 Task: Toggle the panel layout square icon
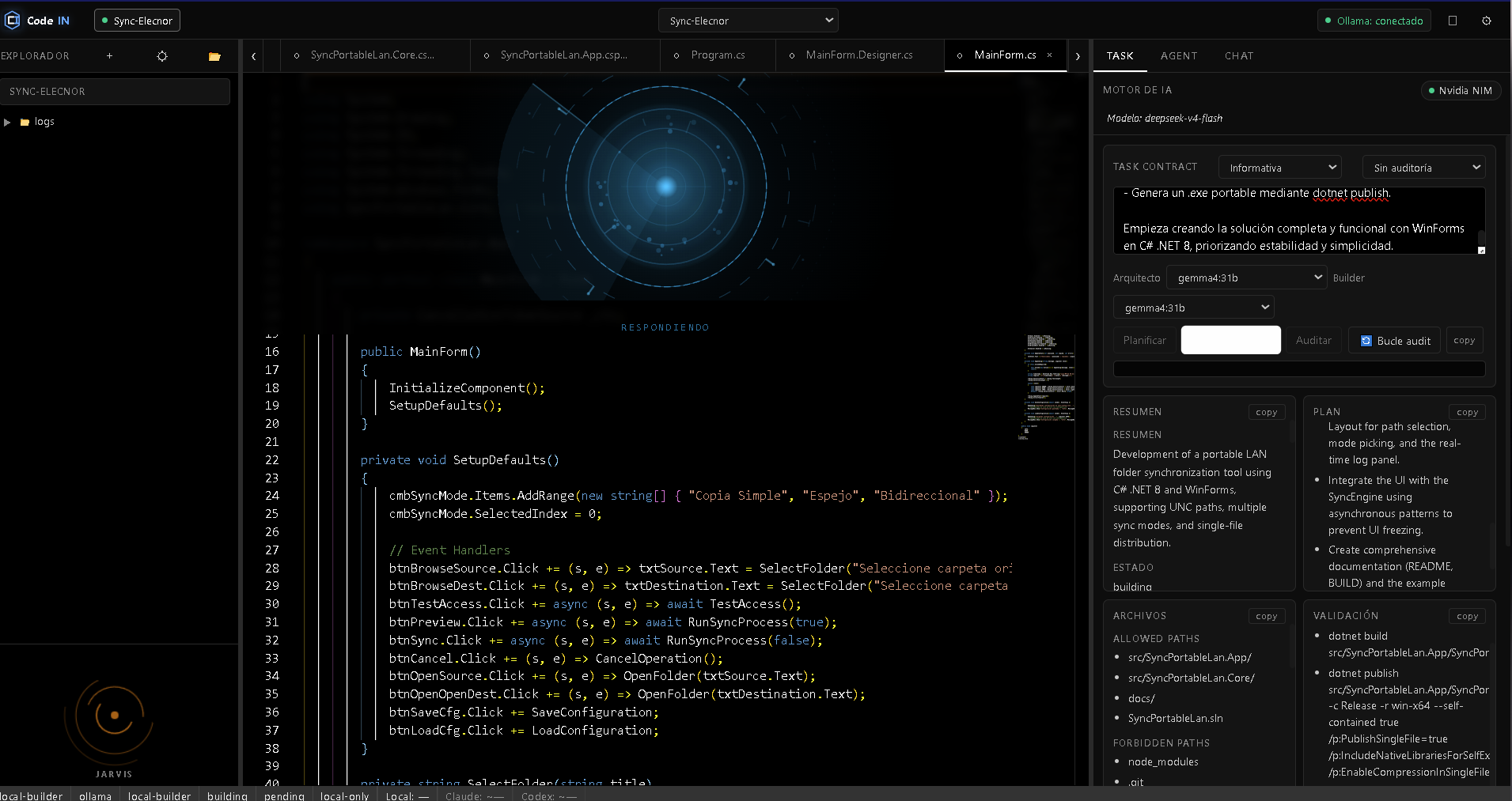click(1453, 21)
